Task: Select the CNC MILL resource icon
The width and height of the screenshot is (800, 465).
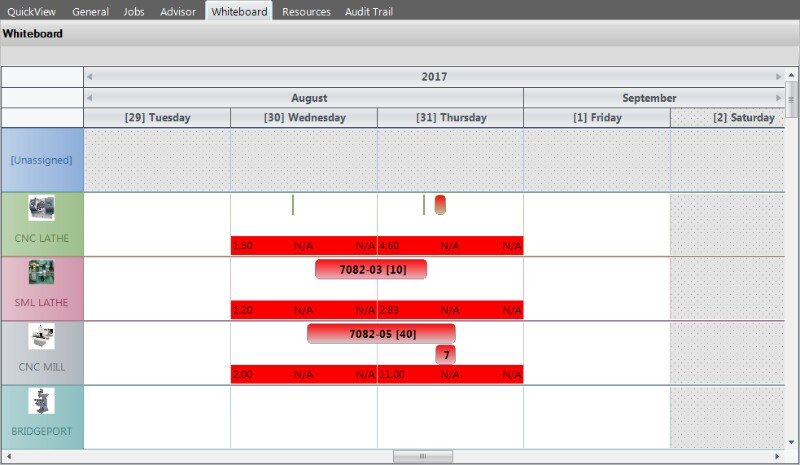Action: coord(42,336)
